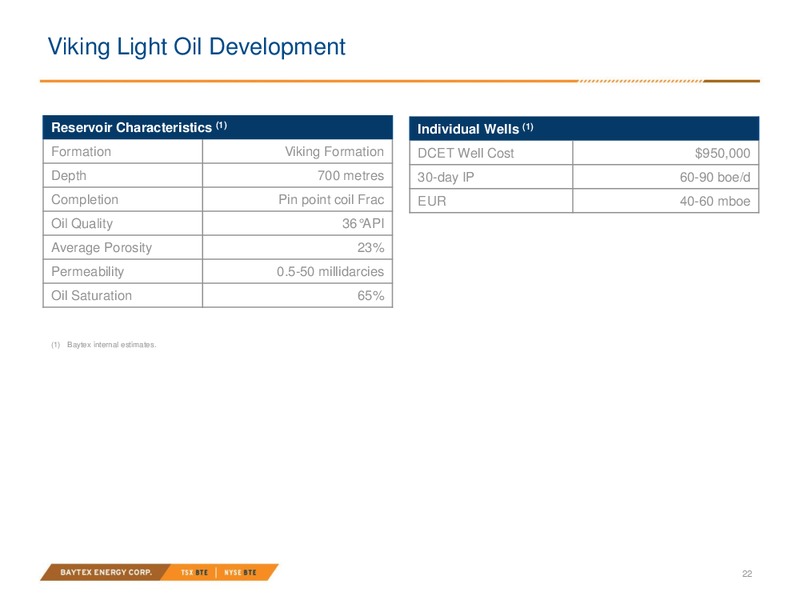Viewport: 800px width, 600px height.
Task: Select the 'Individual Wells' table header
Action: coord(584,129)
